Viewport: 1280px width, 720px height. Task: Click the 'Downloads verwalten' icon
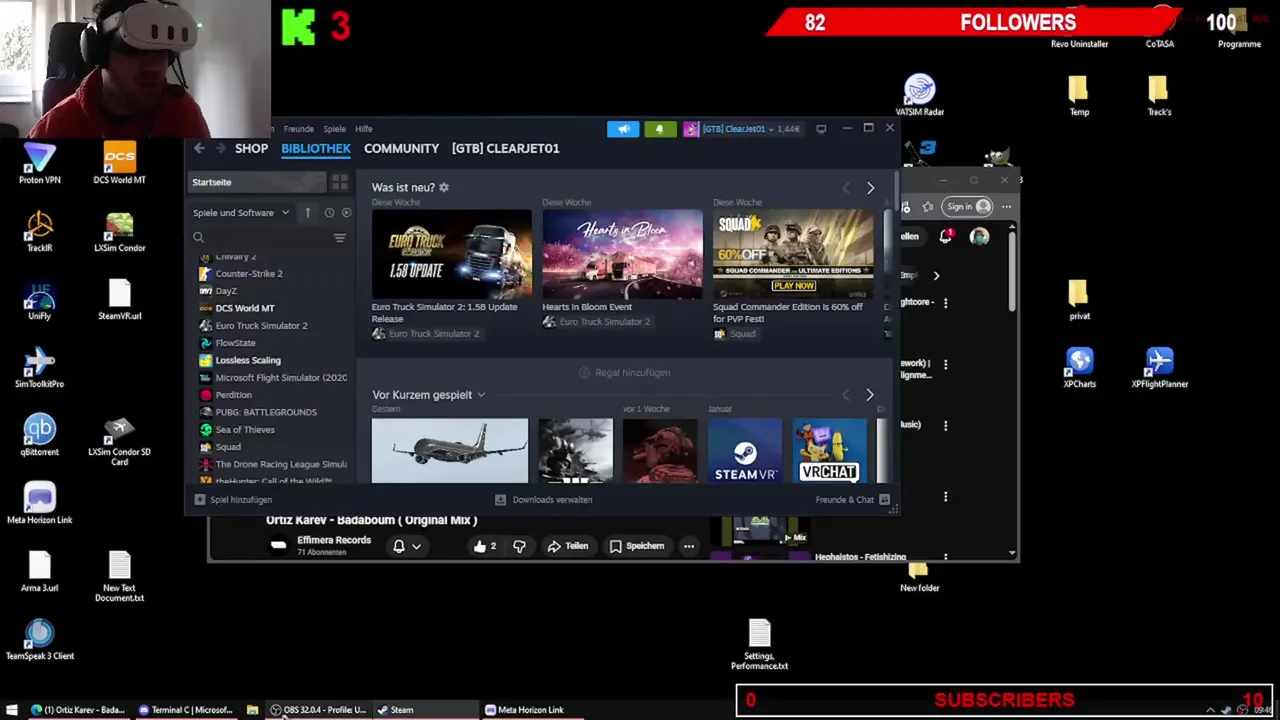click(x=500, y=499)
